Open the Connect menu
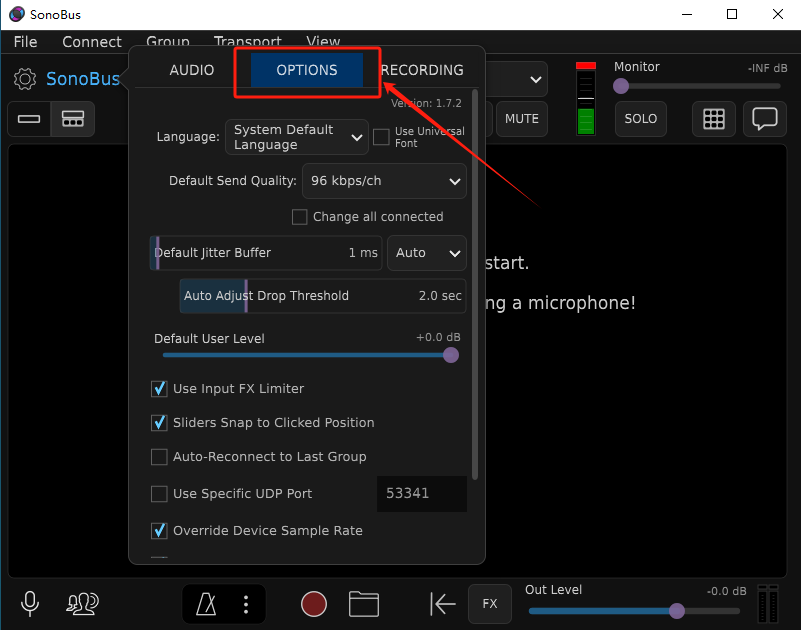Screen dimensions: 801x630 pos(92,42)
